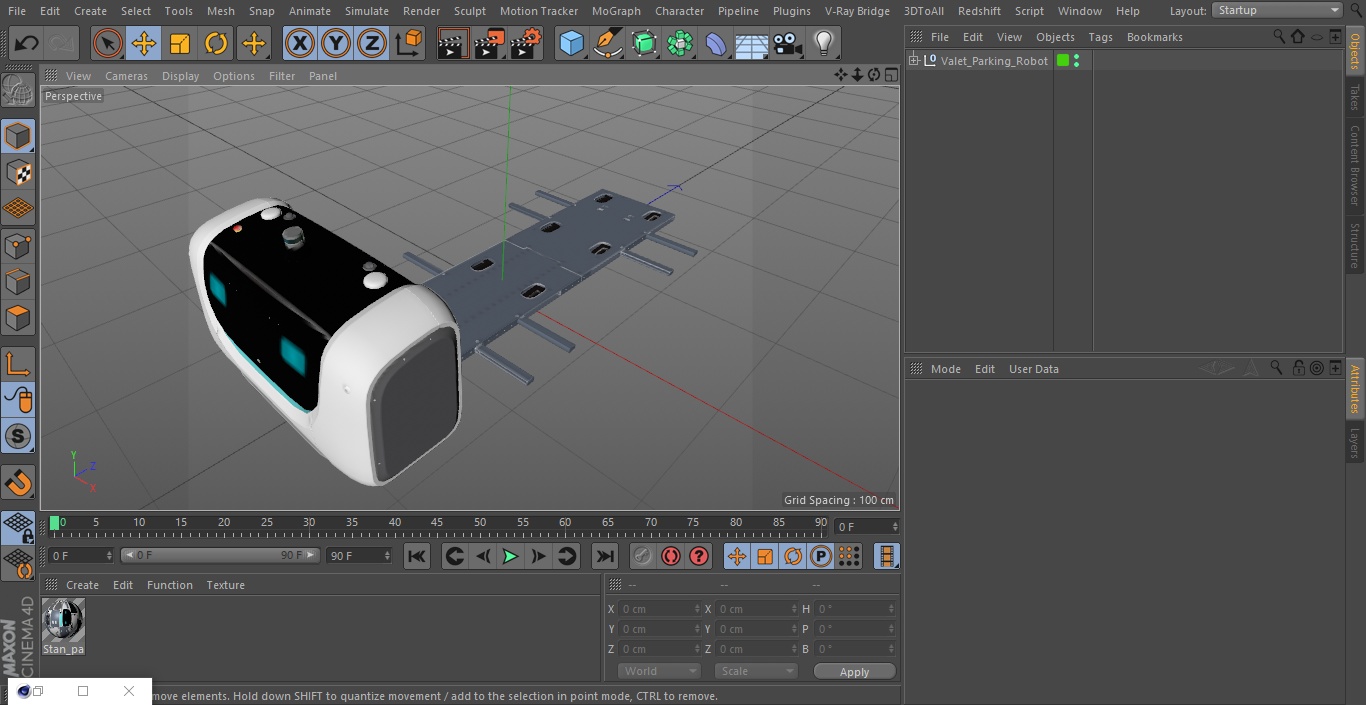Switch to Texture mode icon
The height and width of the screenshot is (705, 1366).
[19, 172]
